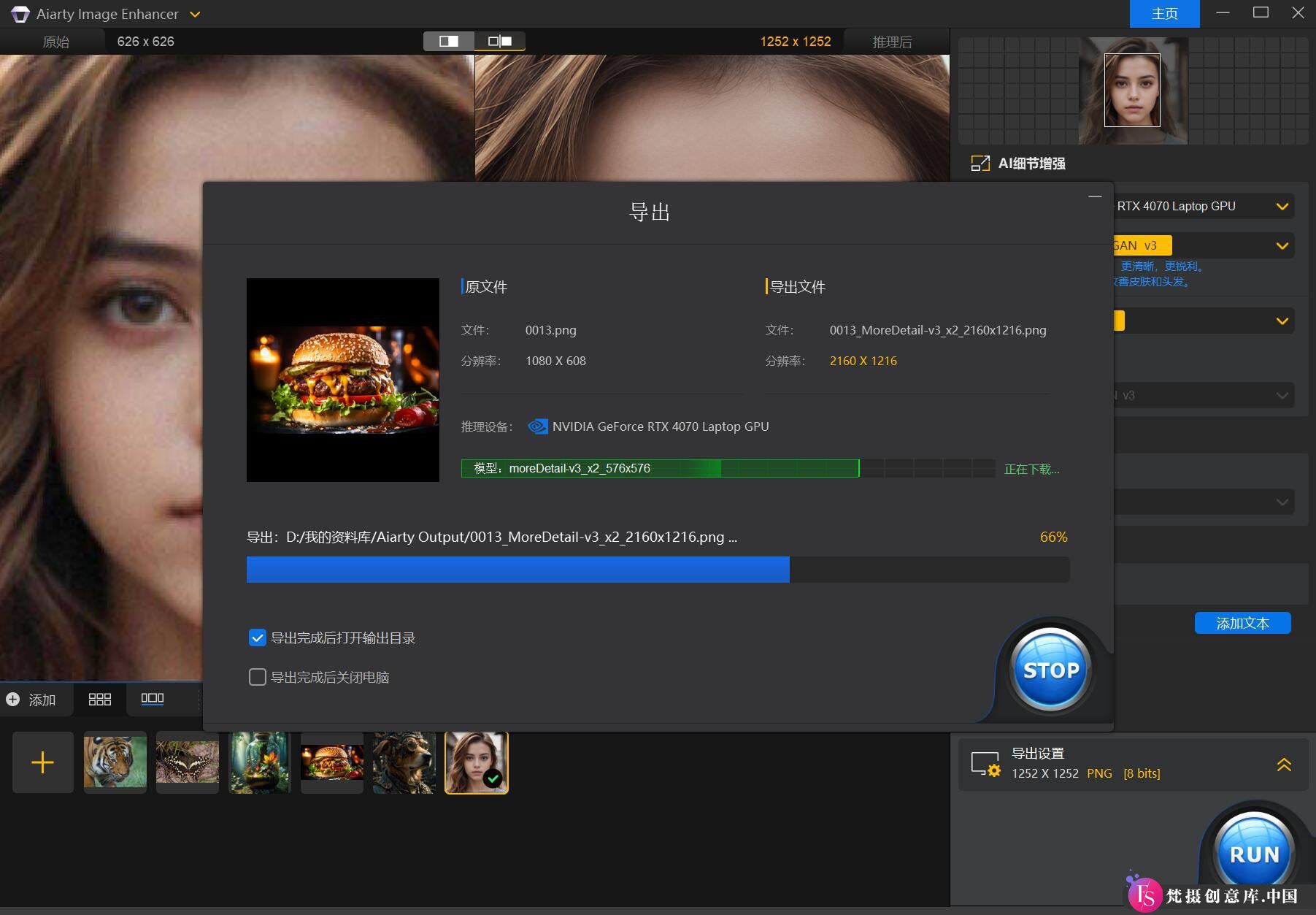Click the 导出 dialog title
Image resolution: width=1316 pixels, height=915 pixels.
(650, 213)
